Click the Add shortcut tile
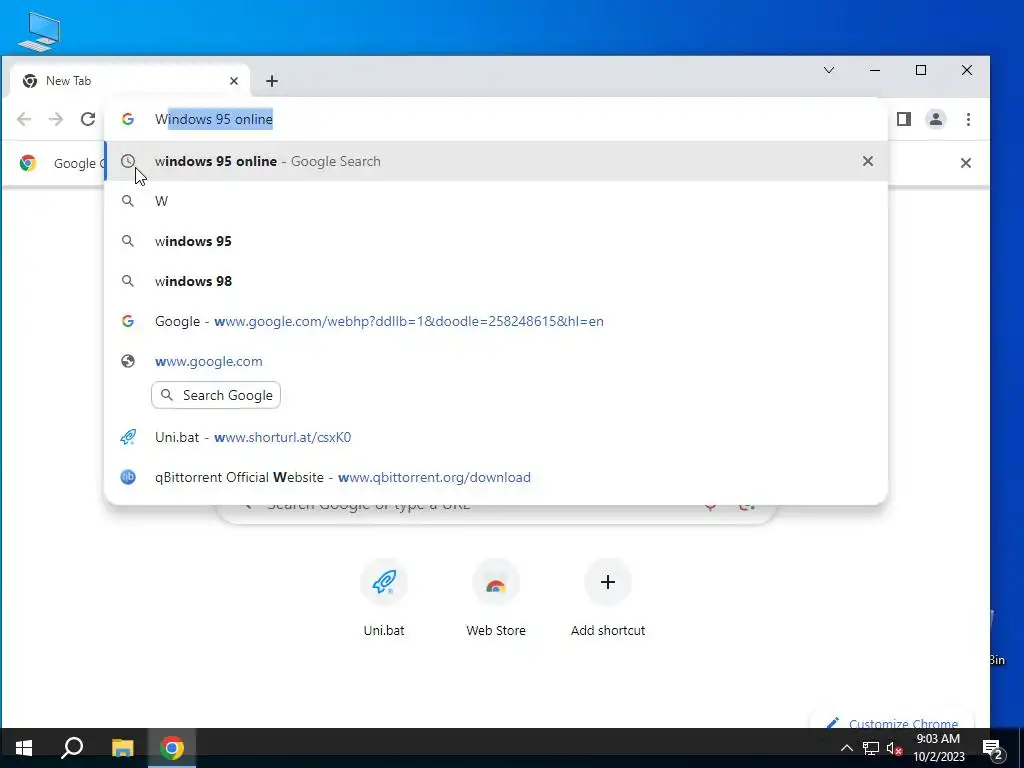1024x768 pixels. pyautogui.click(x=608, y=598)
